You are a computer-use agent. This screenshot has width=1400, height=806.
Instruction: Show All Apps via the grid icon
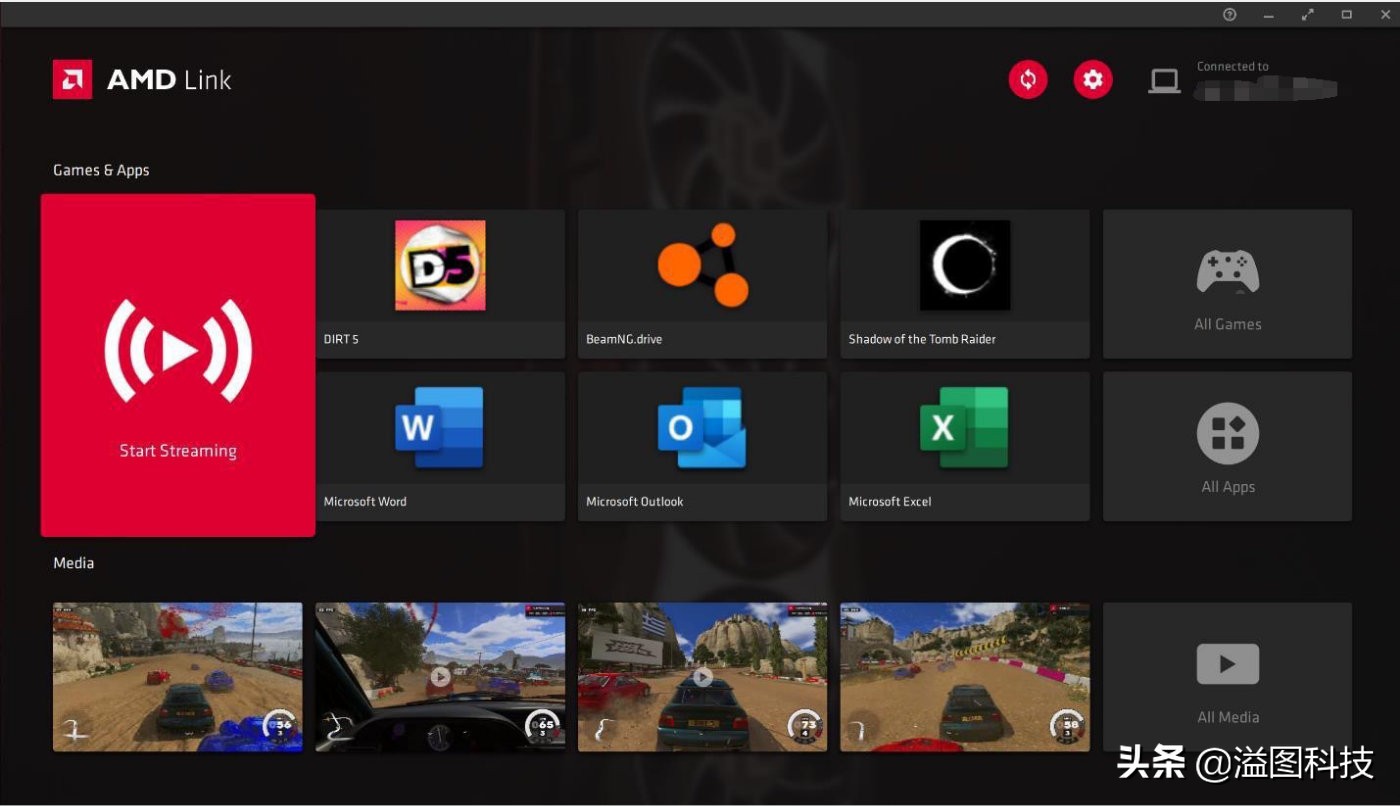point(1228,434)
